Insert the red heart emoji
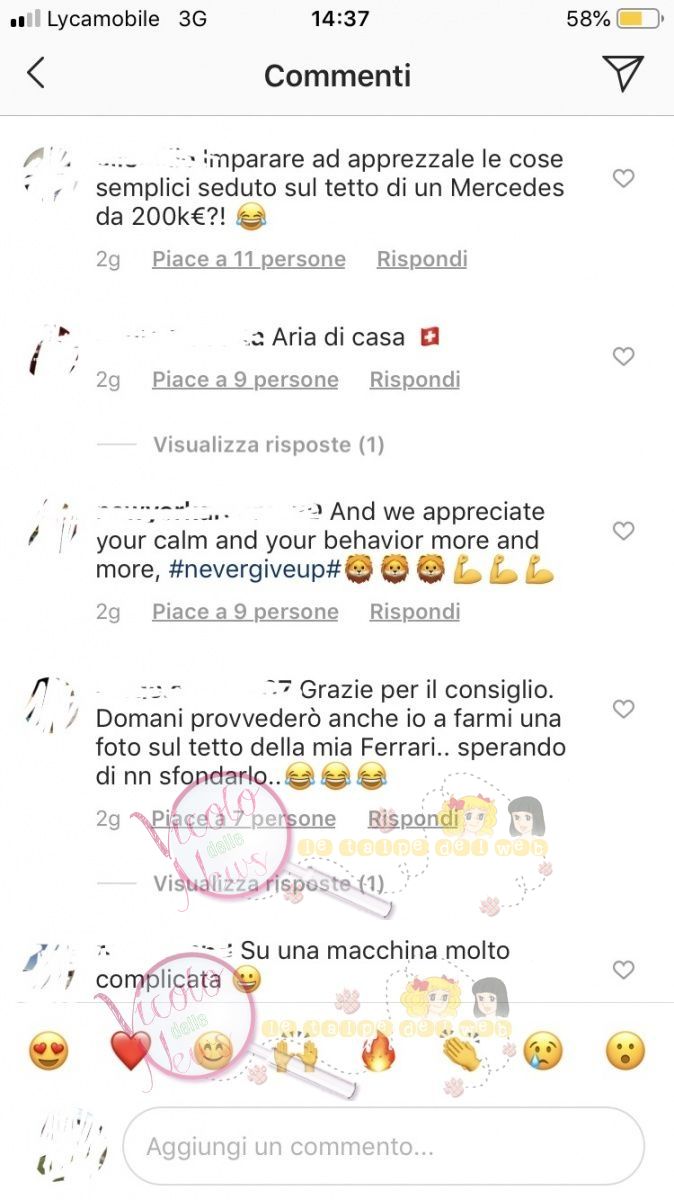This screenshot has height=1200, width=674. [130, 1052]
